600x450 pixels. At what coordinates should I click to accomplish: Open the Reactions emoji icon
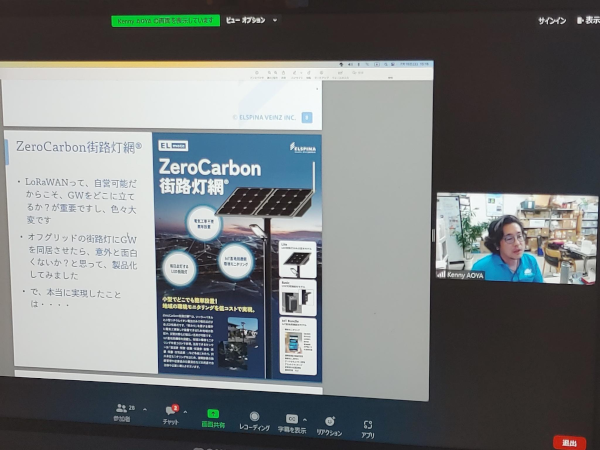[x=329, y=421]
